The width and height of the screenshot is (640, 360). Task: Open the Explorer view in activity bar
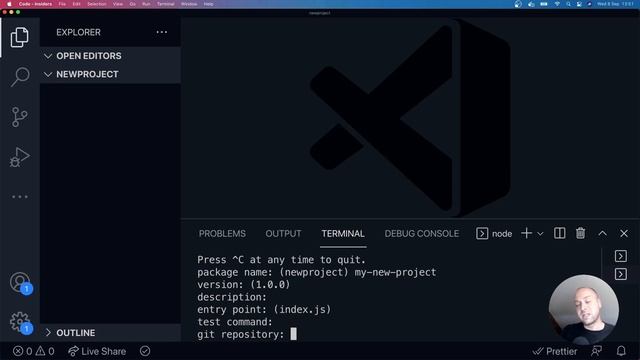click(19, 37)
